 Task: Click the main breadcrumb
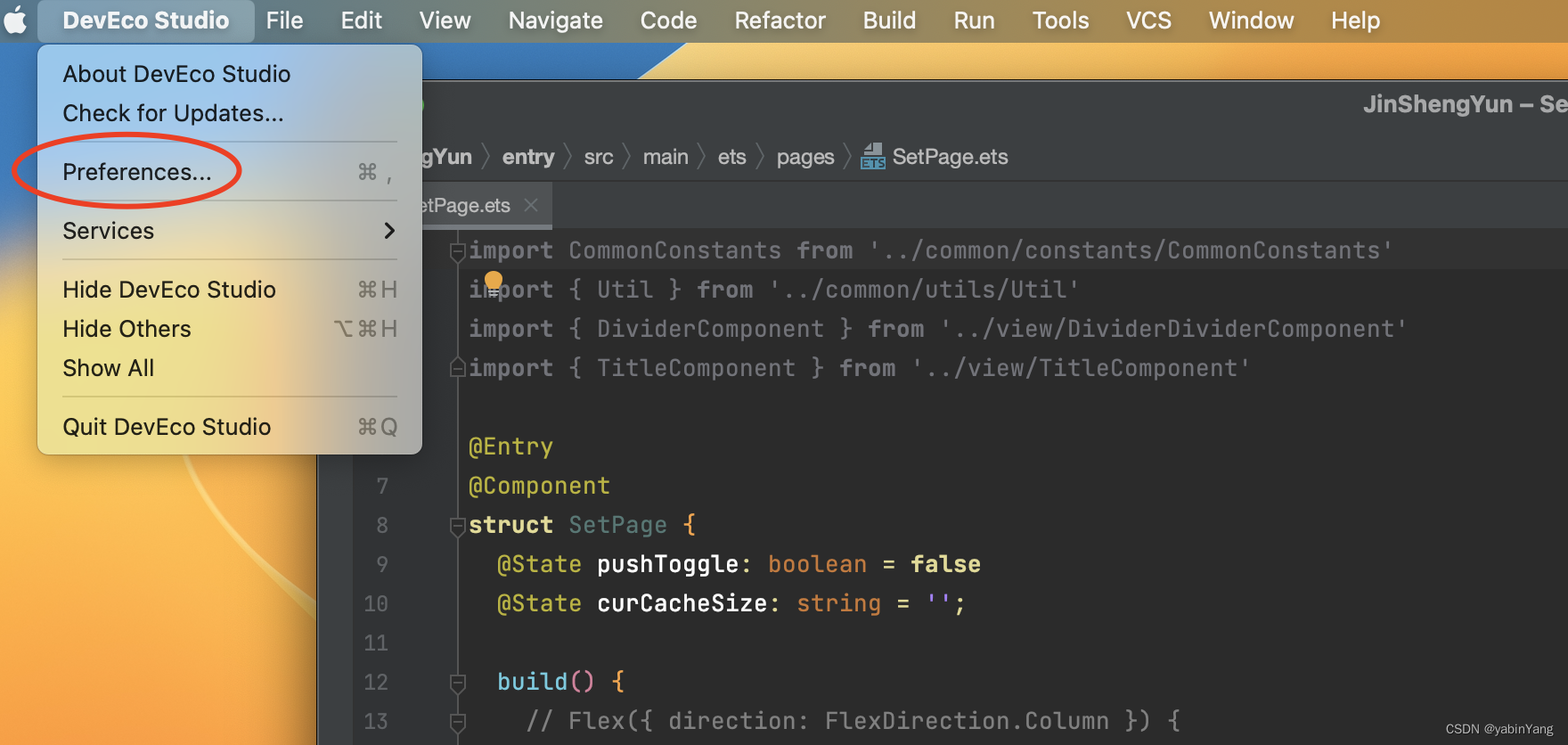tap(666, 157)
